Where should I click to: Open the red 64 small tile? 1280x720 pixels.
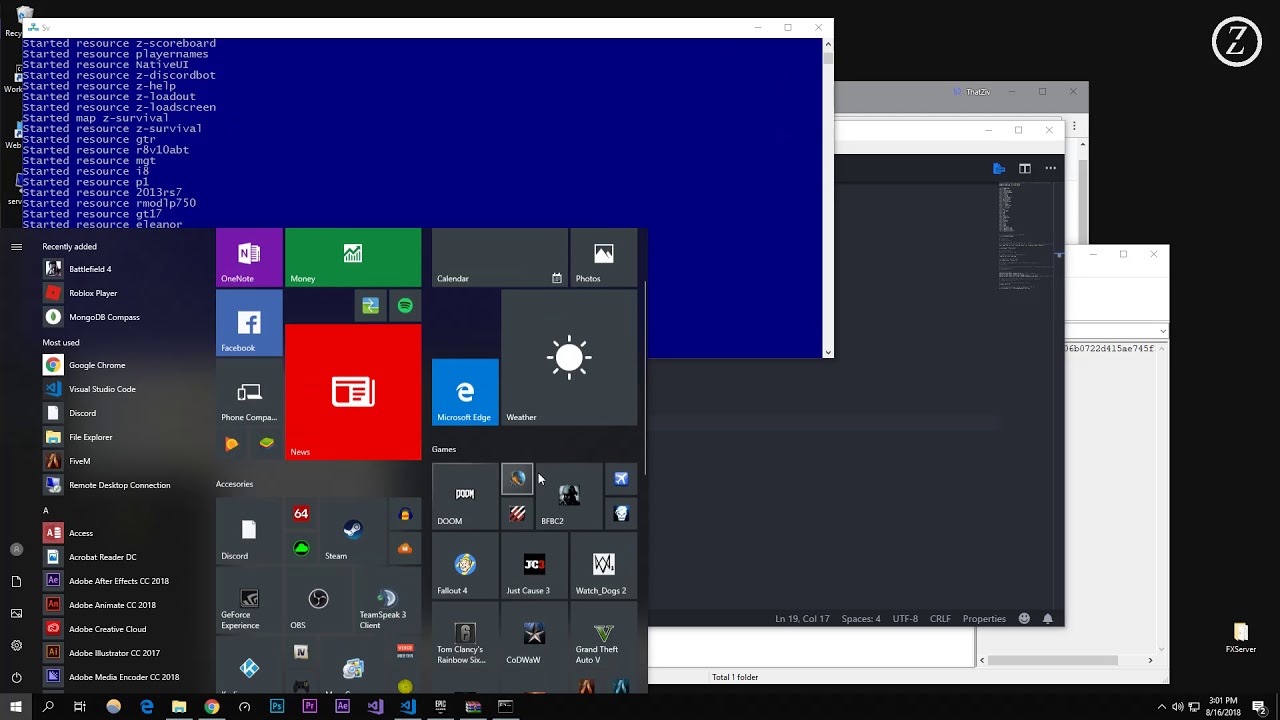pyautogui.click(x=301, y=514)
